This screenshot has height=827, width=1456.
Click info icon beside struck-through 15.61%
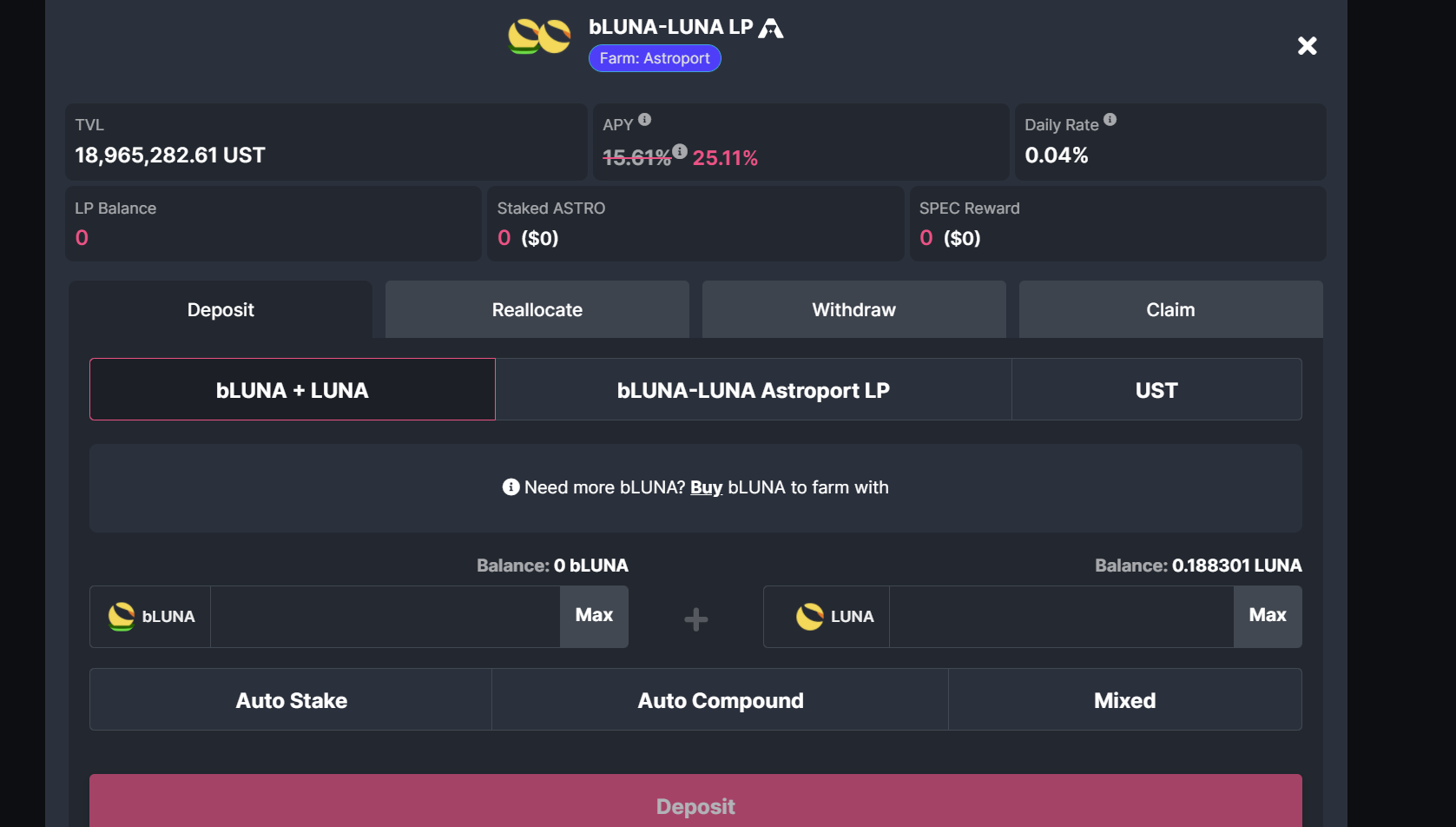(x=680, y=151)
